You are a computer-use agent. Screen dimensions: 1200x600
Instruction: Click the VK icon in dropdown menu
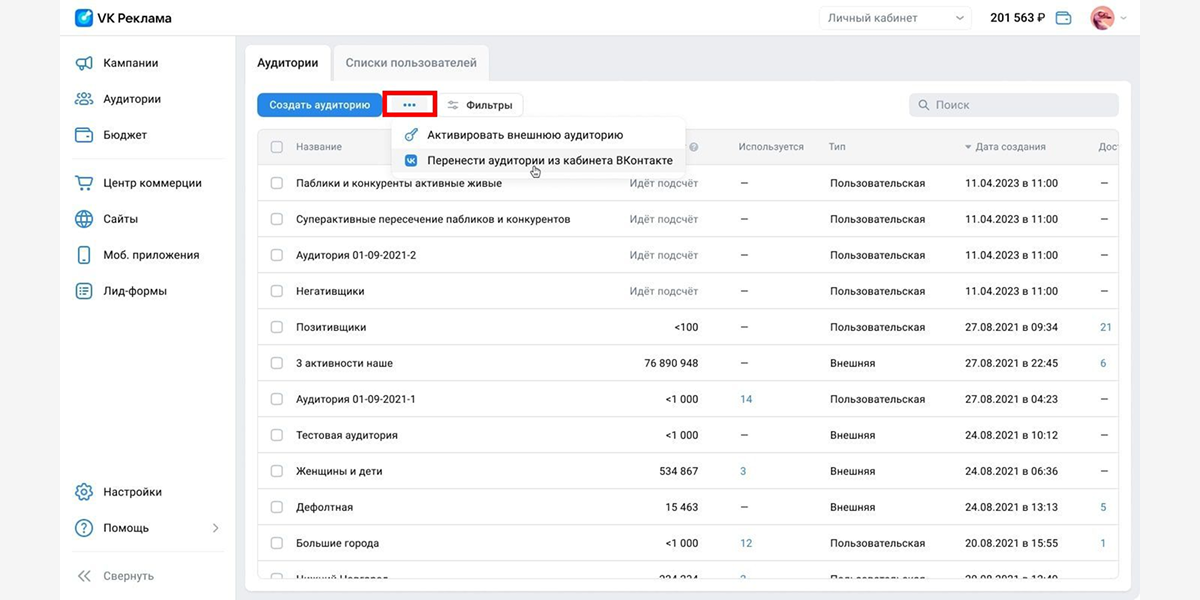[410, 160]
